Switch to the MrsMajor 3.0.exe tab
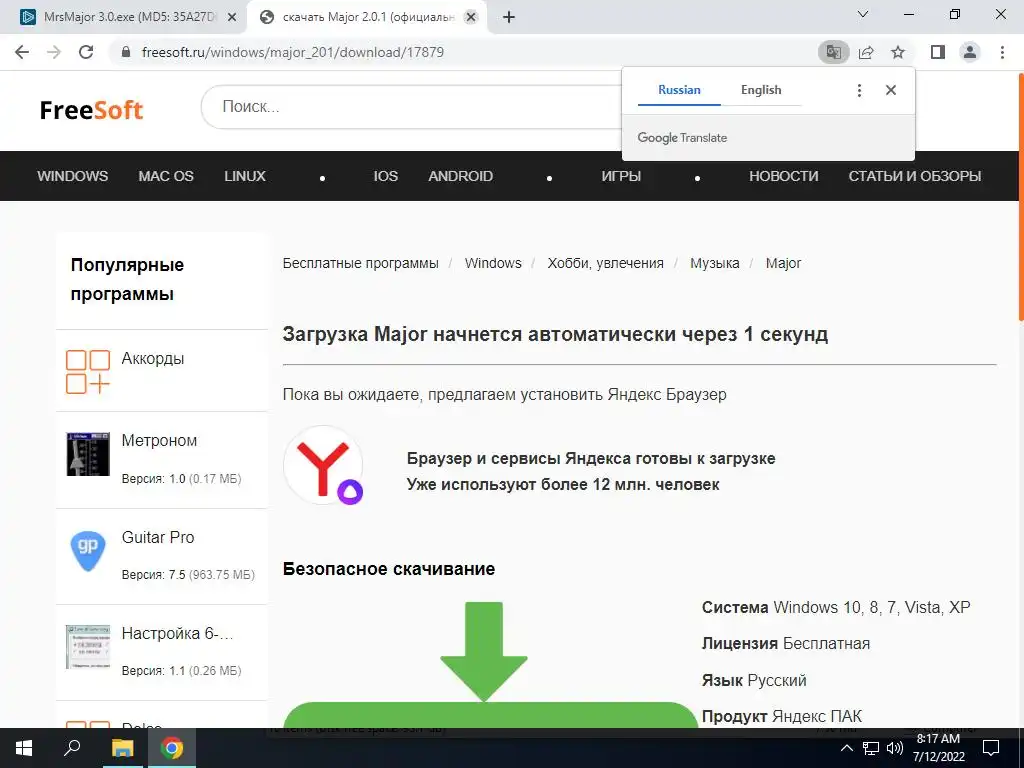The image size is (1024, 768). coord(129,17)
